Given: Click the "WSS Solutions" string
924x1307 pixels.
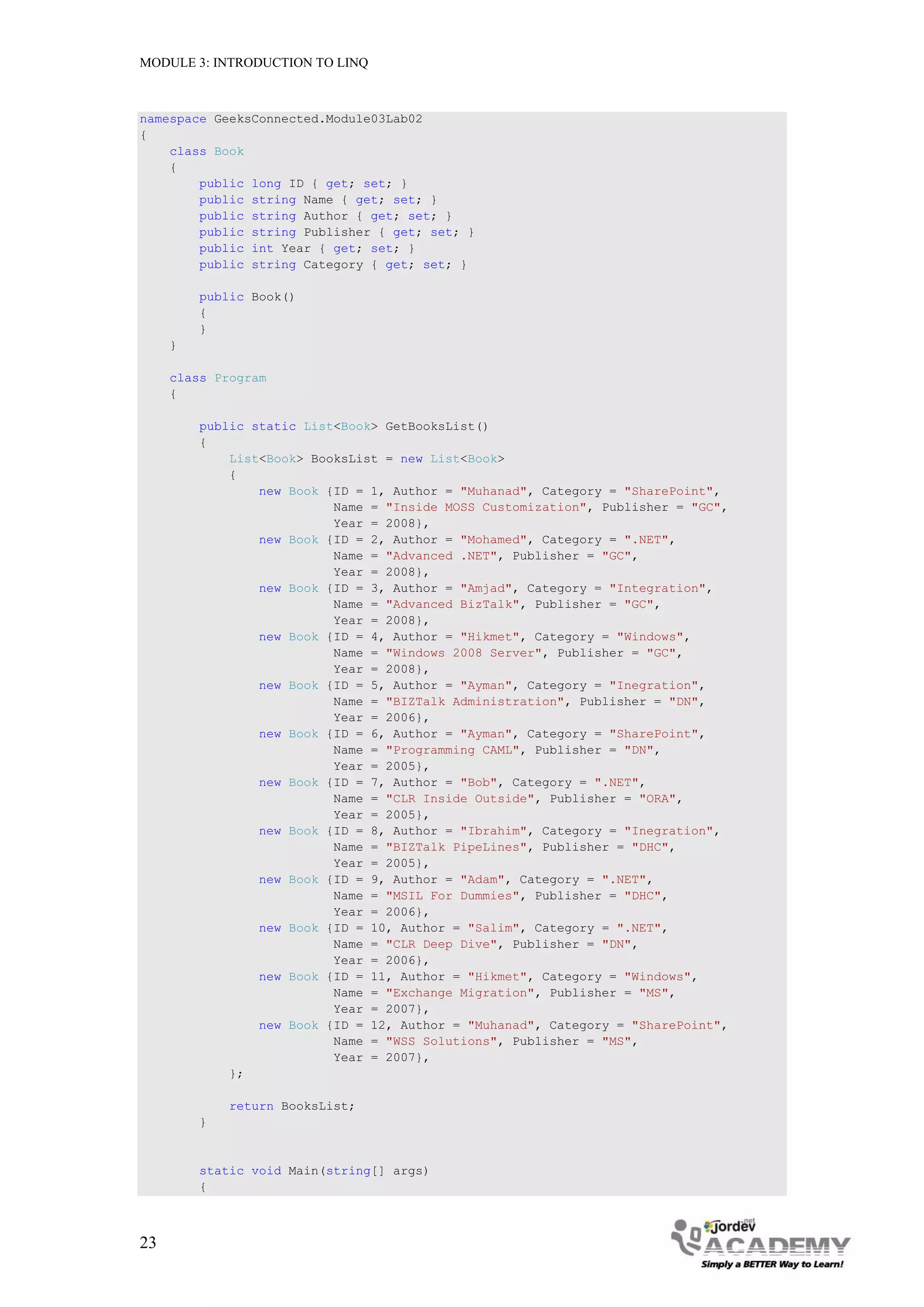Looking at the screenshot, I should tap(442, 1041).
